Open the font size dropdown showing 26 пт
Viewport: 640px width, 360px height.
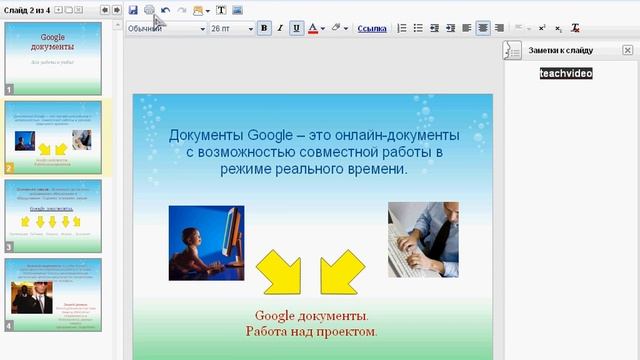[x=231, y=29]
